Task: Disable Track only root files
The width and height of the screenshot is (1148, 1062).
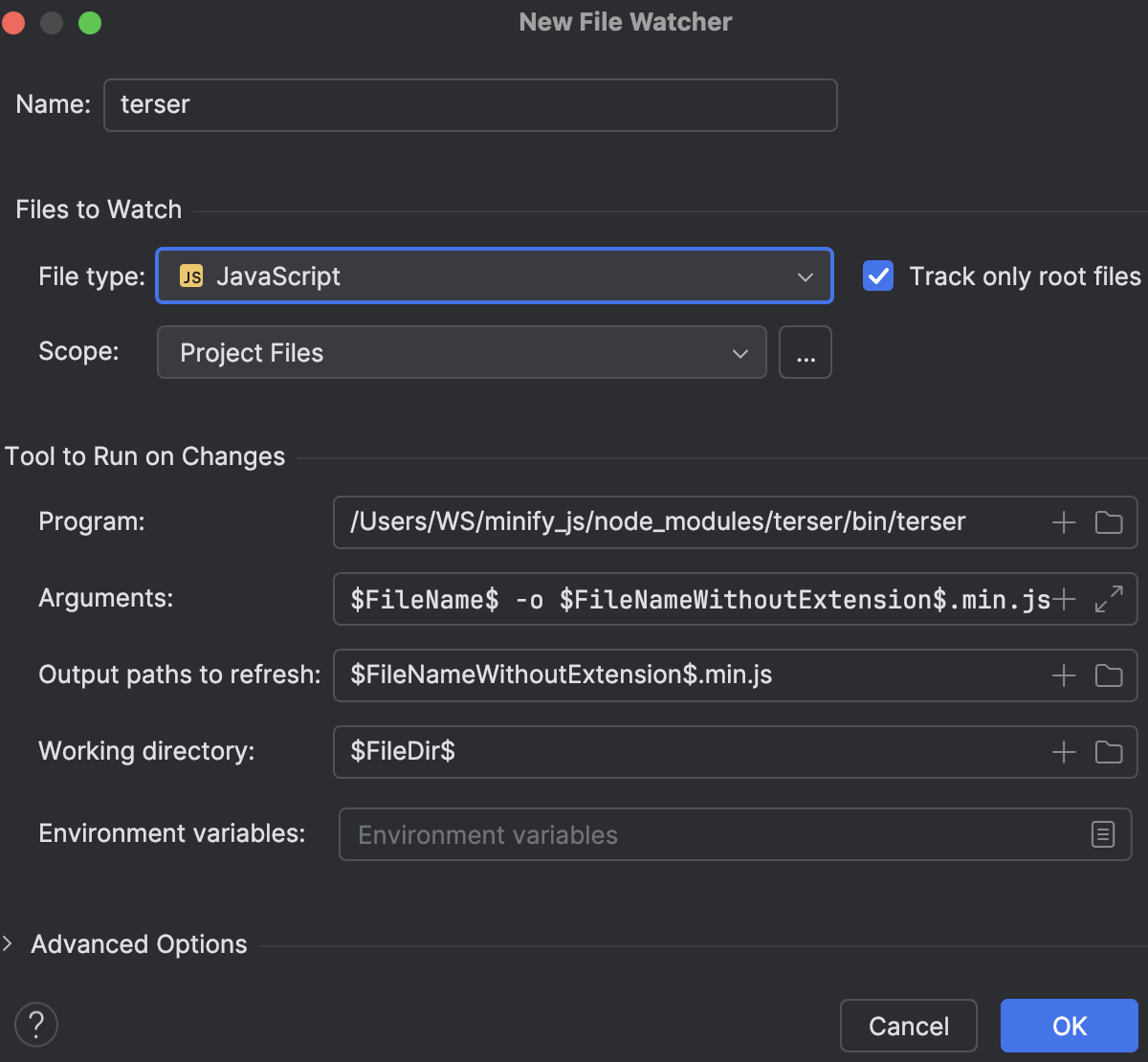Action: click(877, 276)
